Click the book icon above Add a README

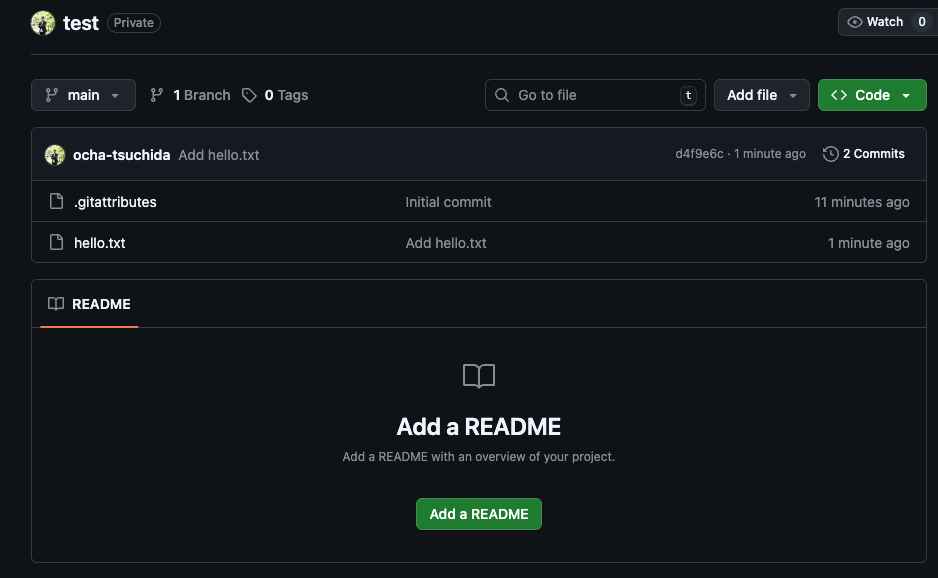click(x=479, y=376)
